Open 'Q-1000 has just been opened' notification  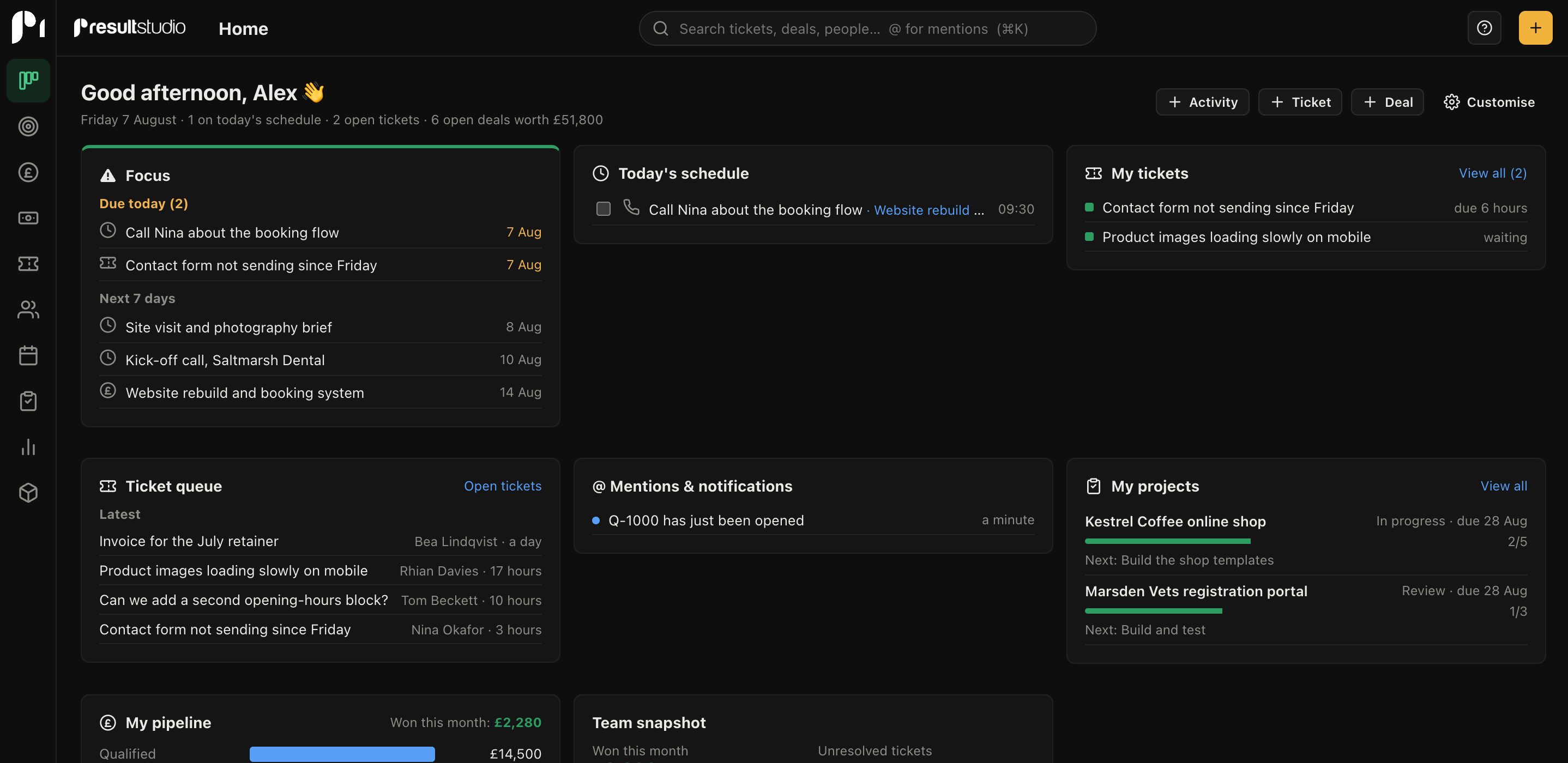(812, 521)
